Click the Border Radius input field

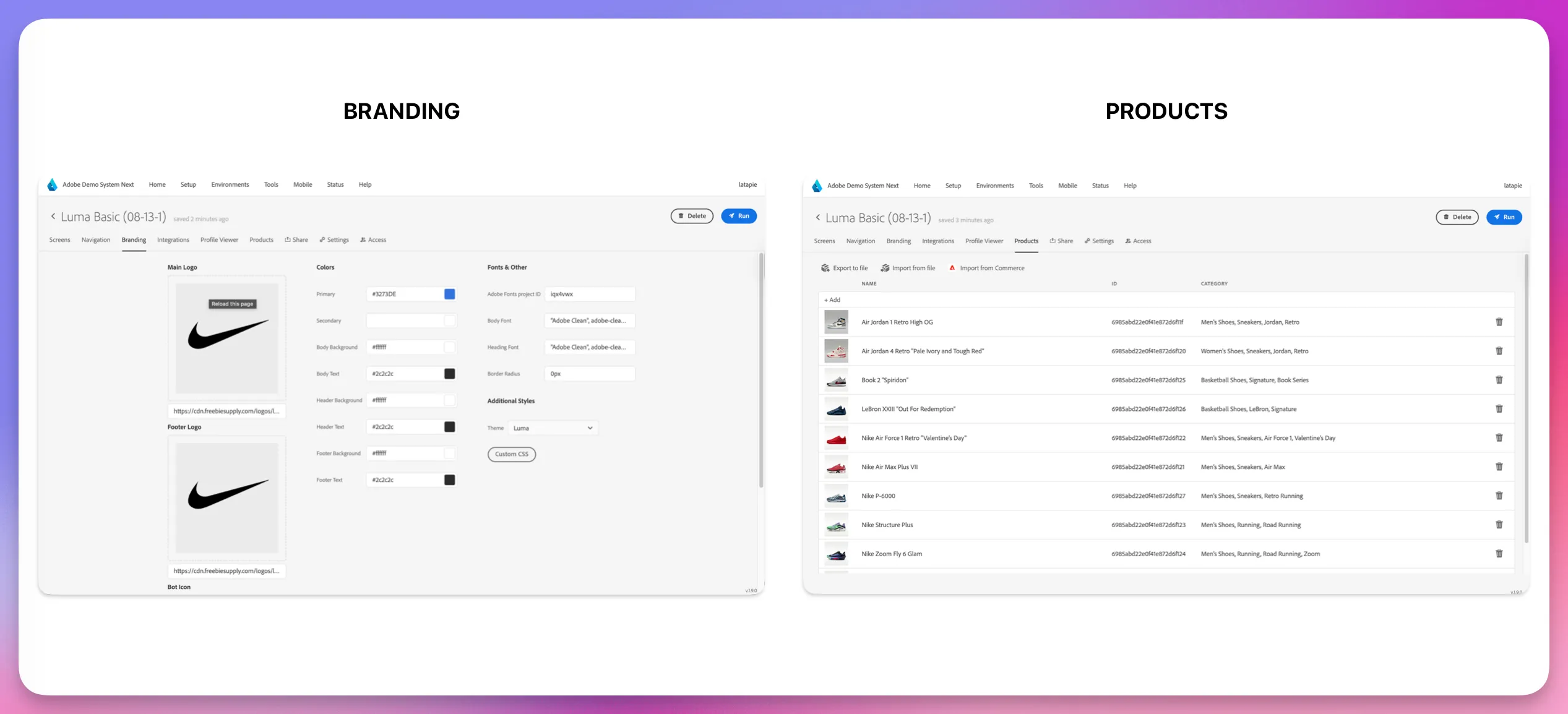(x=590, y=374)
